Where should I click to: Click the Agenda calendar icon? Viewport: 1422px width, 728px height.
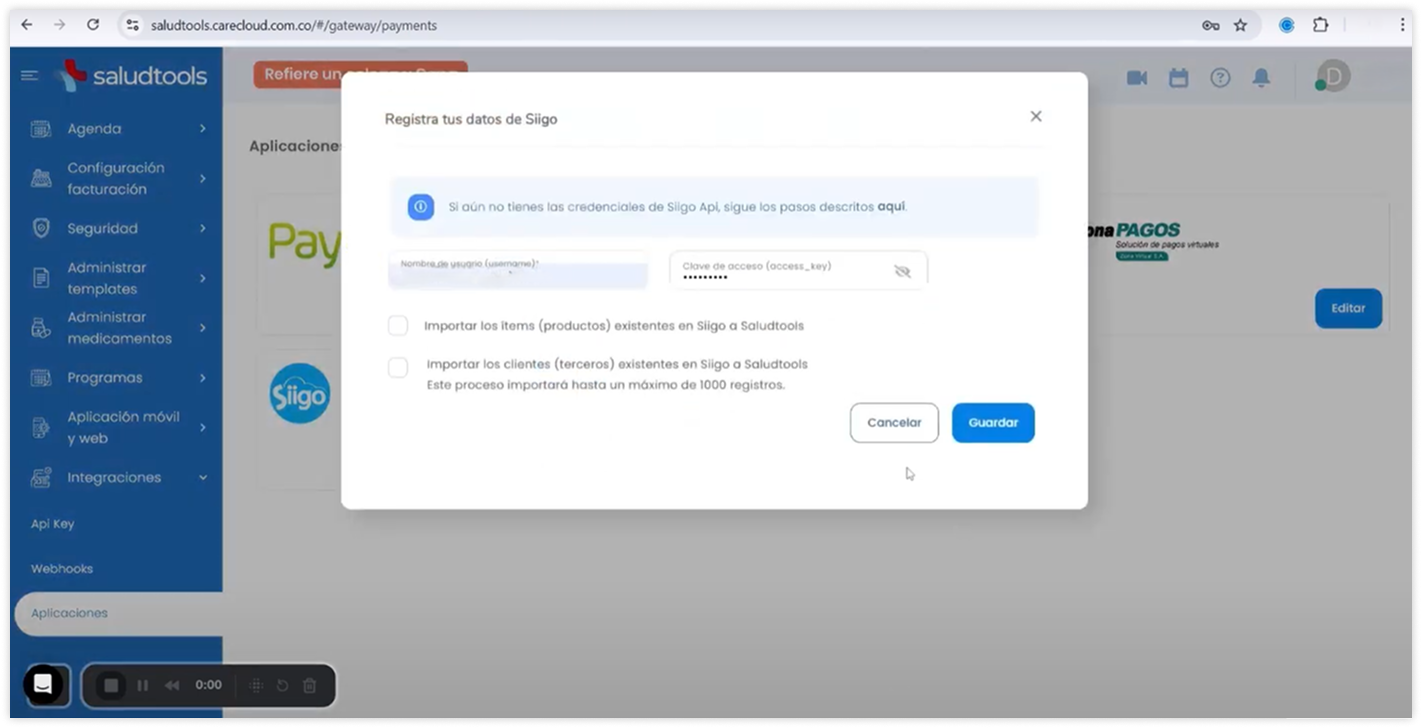tap(41, 128)
